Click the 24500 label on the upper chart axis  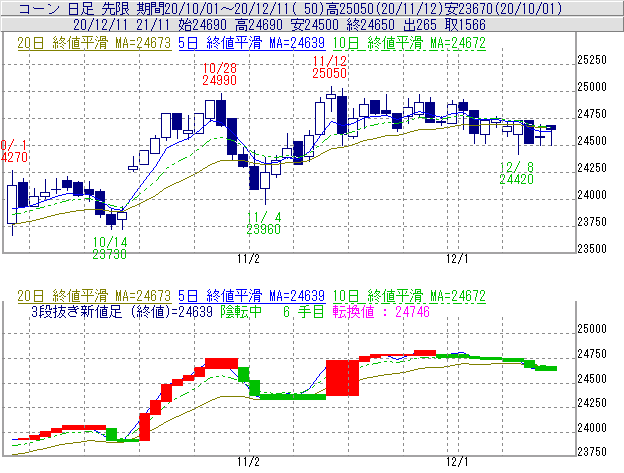point(592,141)
